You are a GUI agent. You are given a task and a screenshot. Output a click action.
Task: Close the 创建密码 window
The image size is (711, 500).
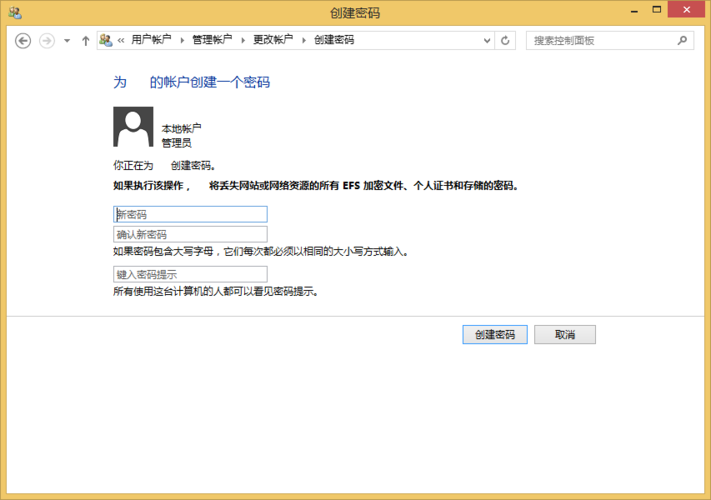point(687,10)
